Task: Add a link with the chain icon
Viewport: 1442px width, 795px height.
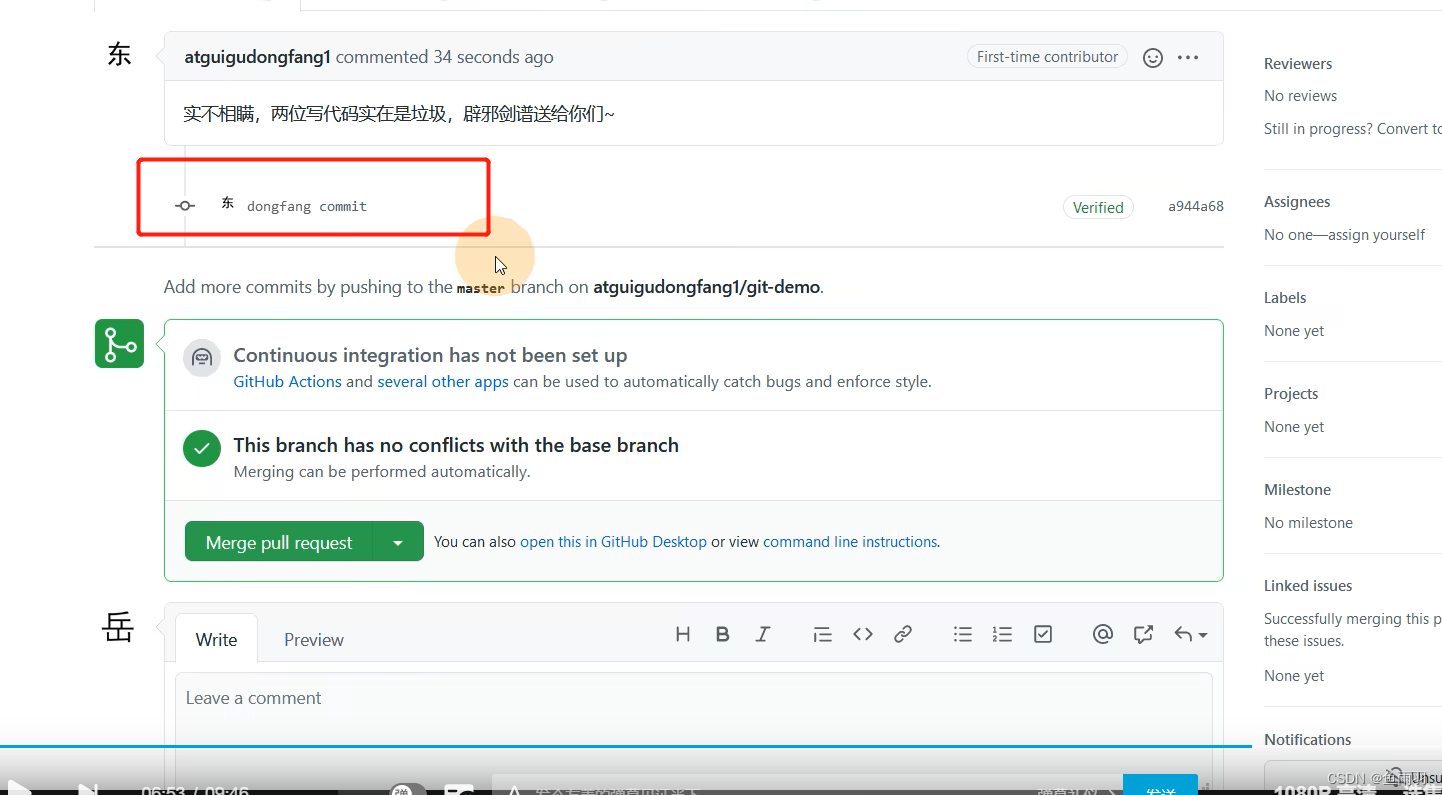Action: pyautogui.click(x=903, y=634)
